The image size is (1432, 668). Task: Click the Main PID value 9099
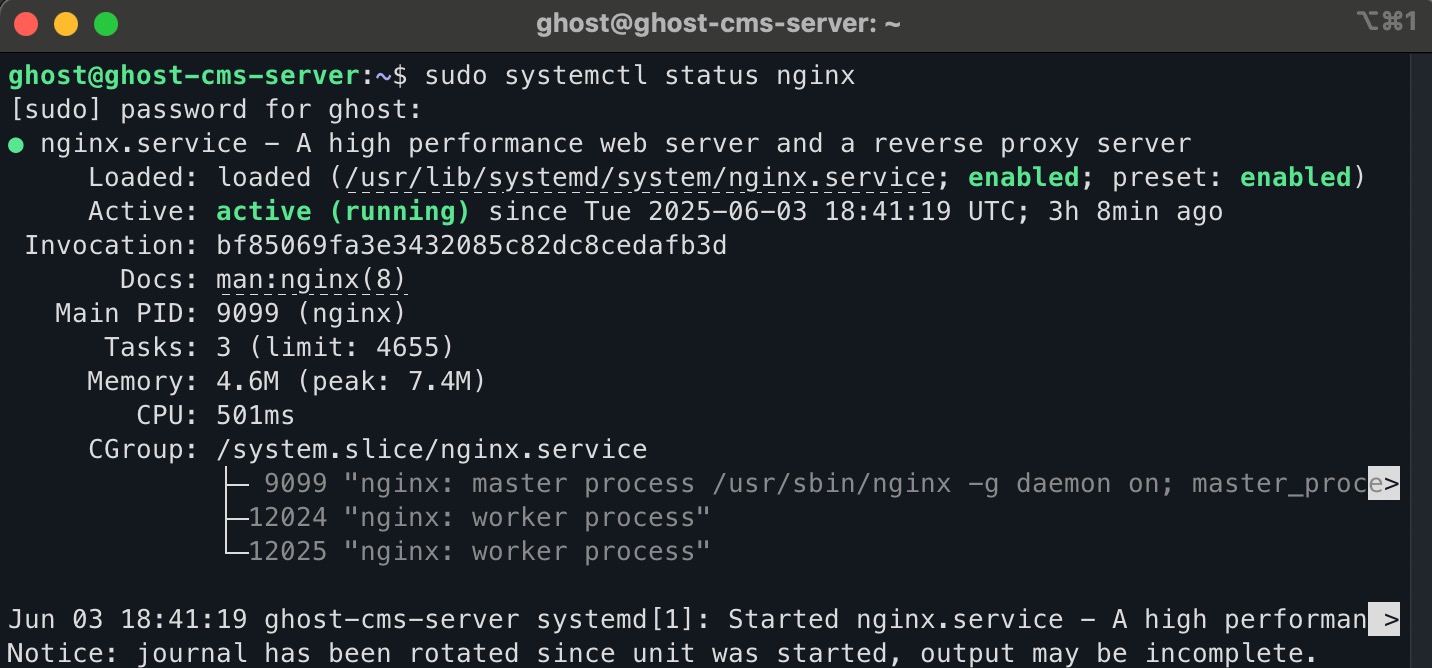[247, 313]
